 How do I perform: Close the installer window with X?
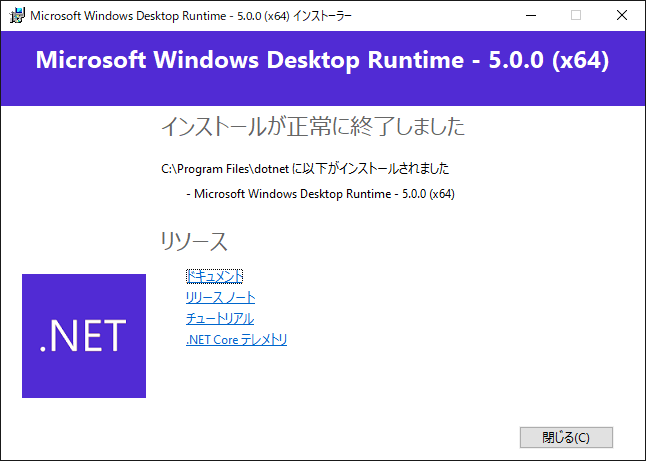pos(622,16)
